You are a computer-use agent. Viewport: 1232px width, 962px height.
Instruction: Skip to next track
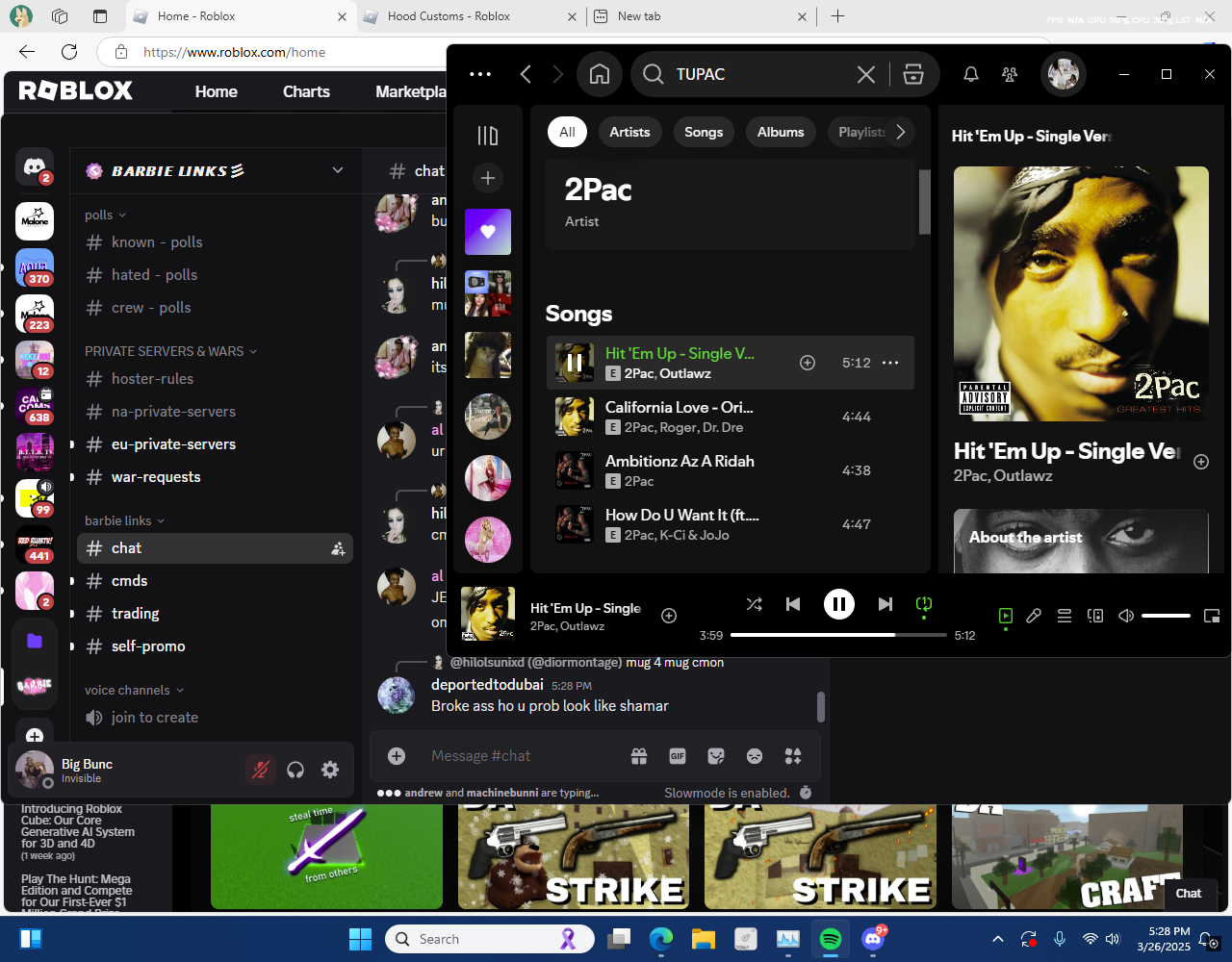885,604
